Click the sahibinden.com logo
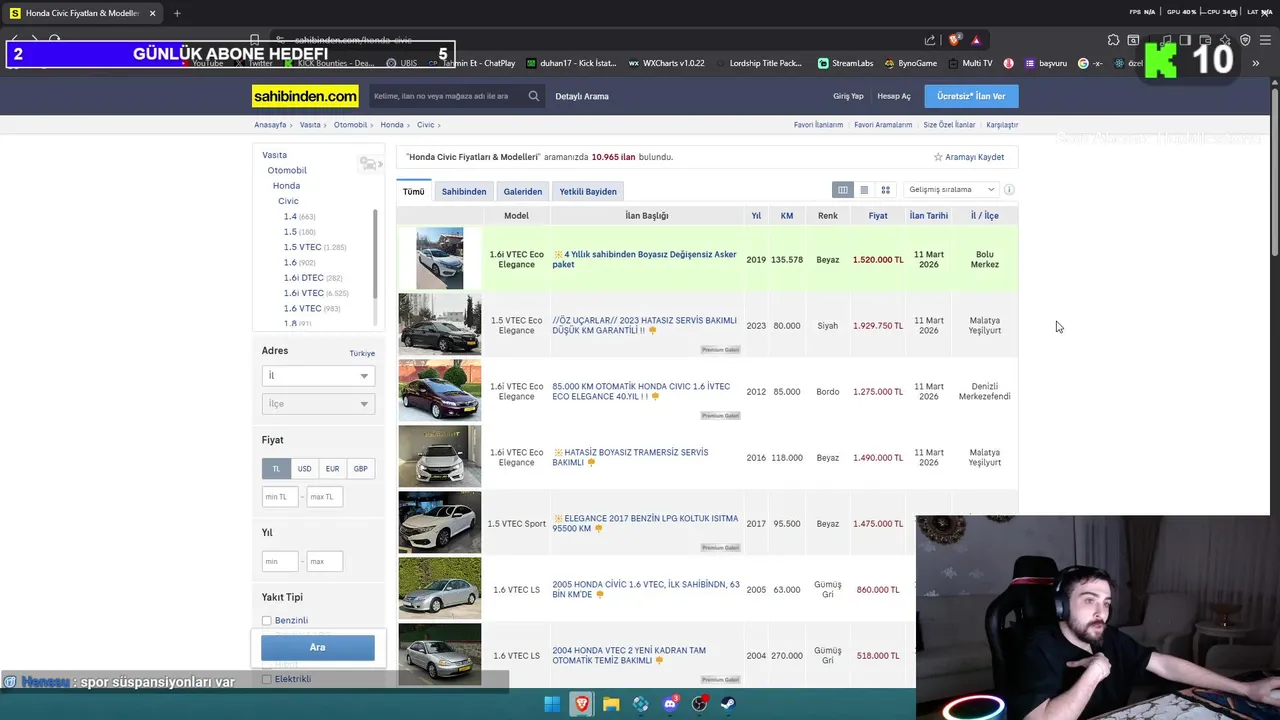This screenshot has height=720, width=1280. tap(305, 96)
